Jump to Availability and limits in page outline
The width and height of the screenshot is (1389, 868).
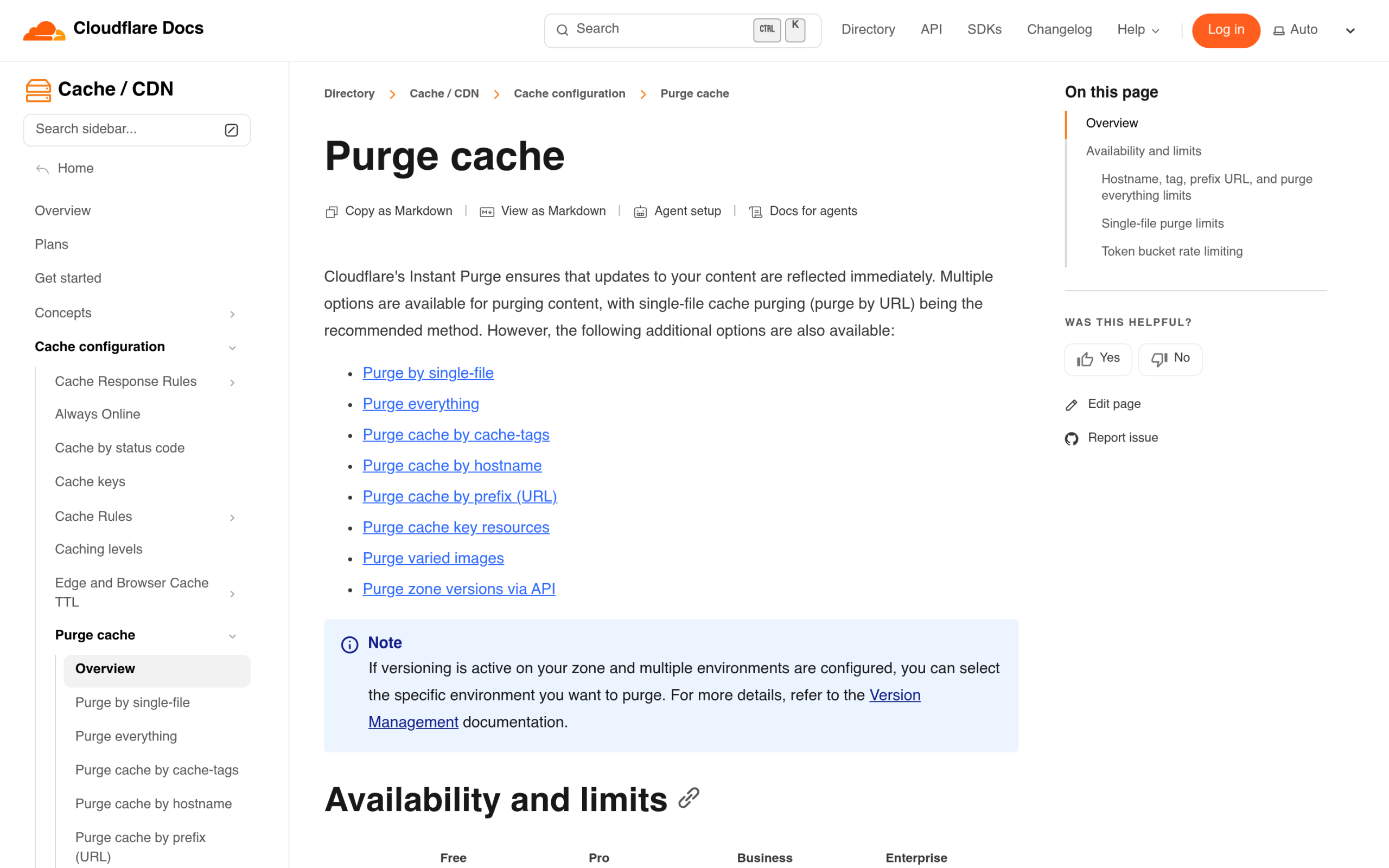tap(1143, 151)
